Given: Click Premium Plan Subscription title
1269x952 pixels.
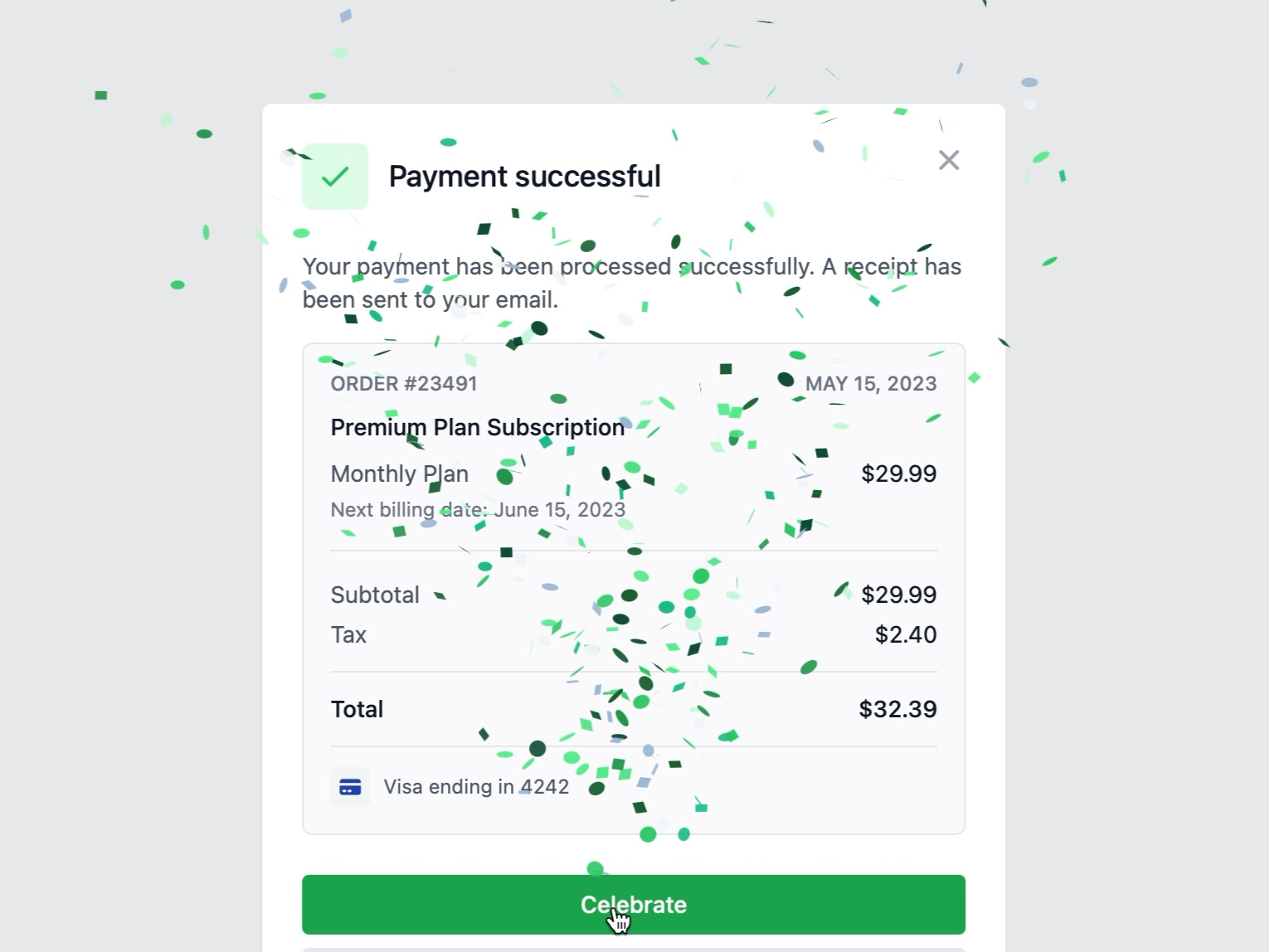Looking at the screenshot, I should click(477, 426).
